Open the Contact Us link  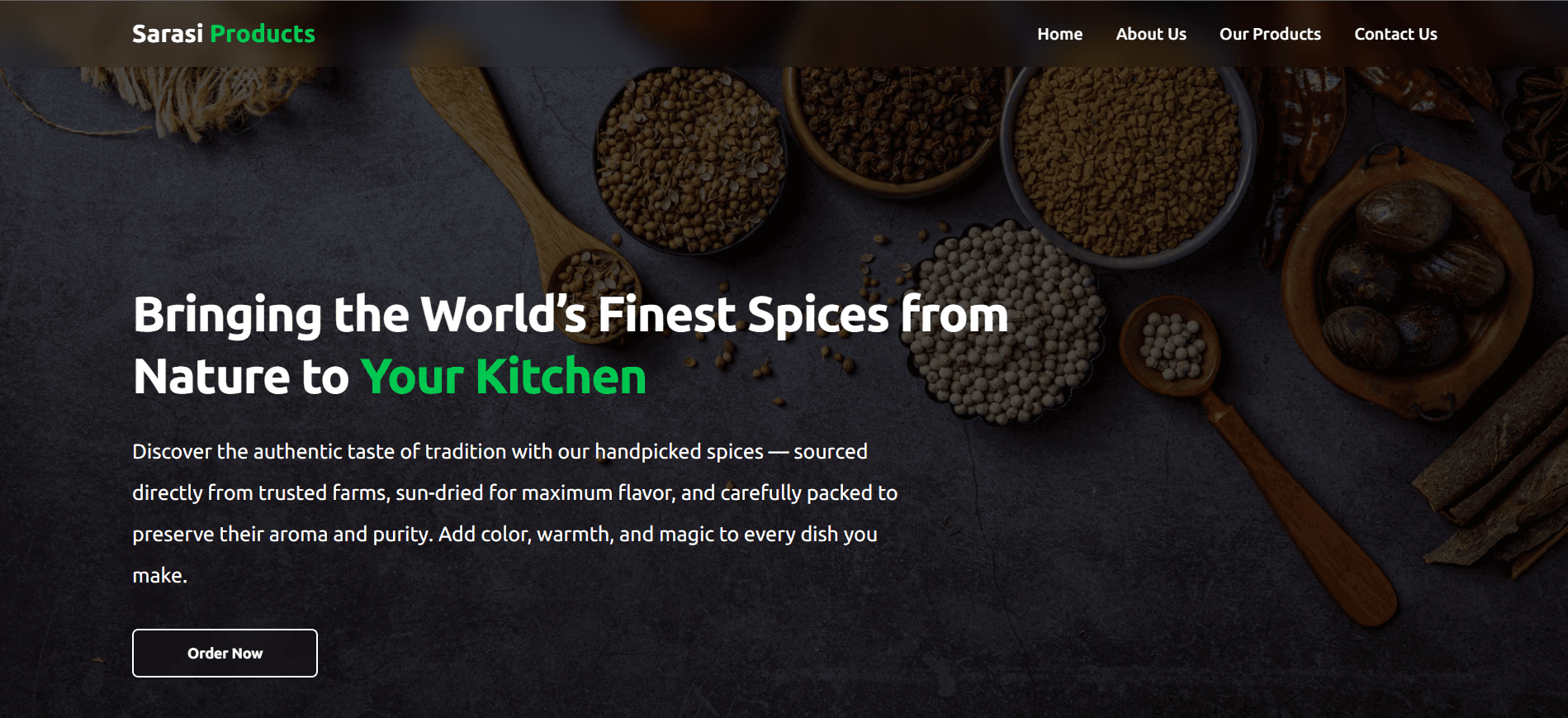(1395, 34)
